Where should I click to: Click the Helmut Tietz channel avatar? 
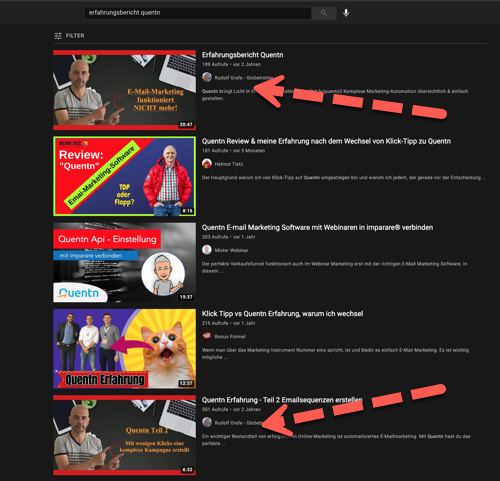click(207, 163)
